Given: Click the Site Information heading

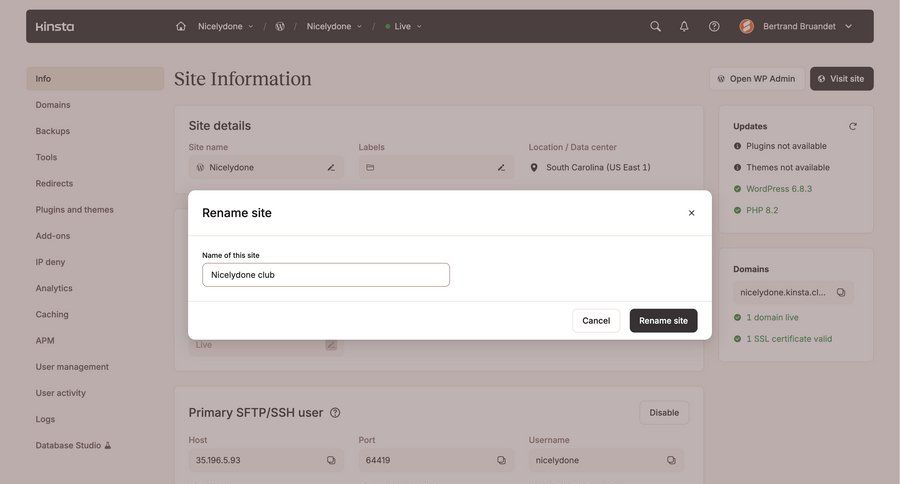Looking at the screenshot, I should 243,79.
